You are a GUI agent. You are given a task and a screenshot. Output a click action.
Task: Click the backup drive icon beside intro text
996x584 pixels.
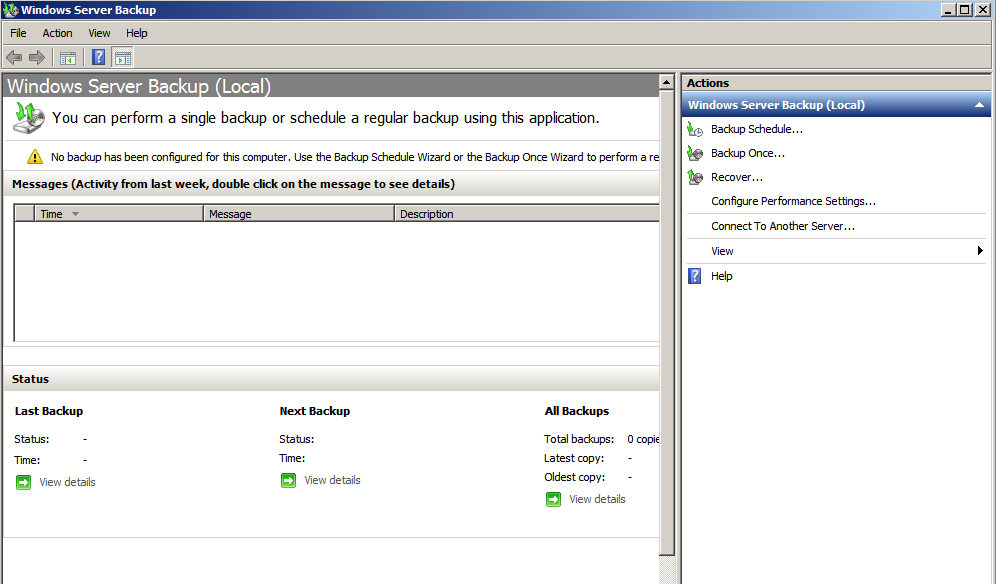29,118
